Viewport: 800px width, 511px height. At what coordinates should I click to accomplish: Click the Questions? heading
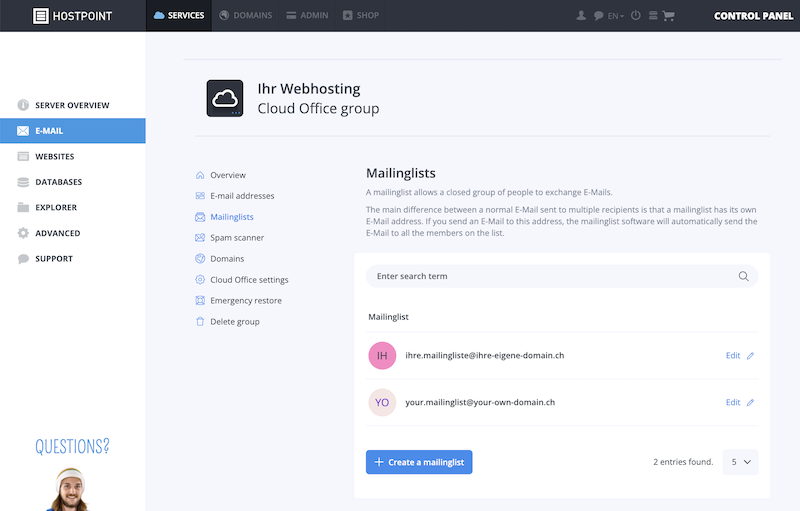coord(72,446)
